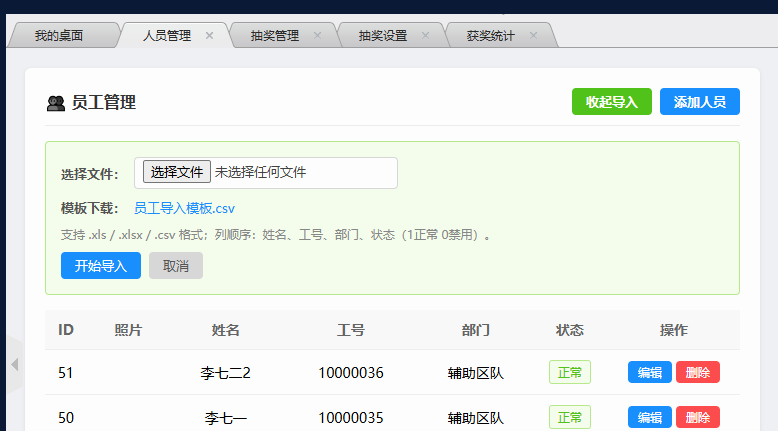Click the file input field showing 未选择任何文件
This screenshot has height=431, width=778.
pyautogui.click(x=265, y=173)
